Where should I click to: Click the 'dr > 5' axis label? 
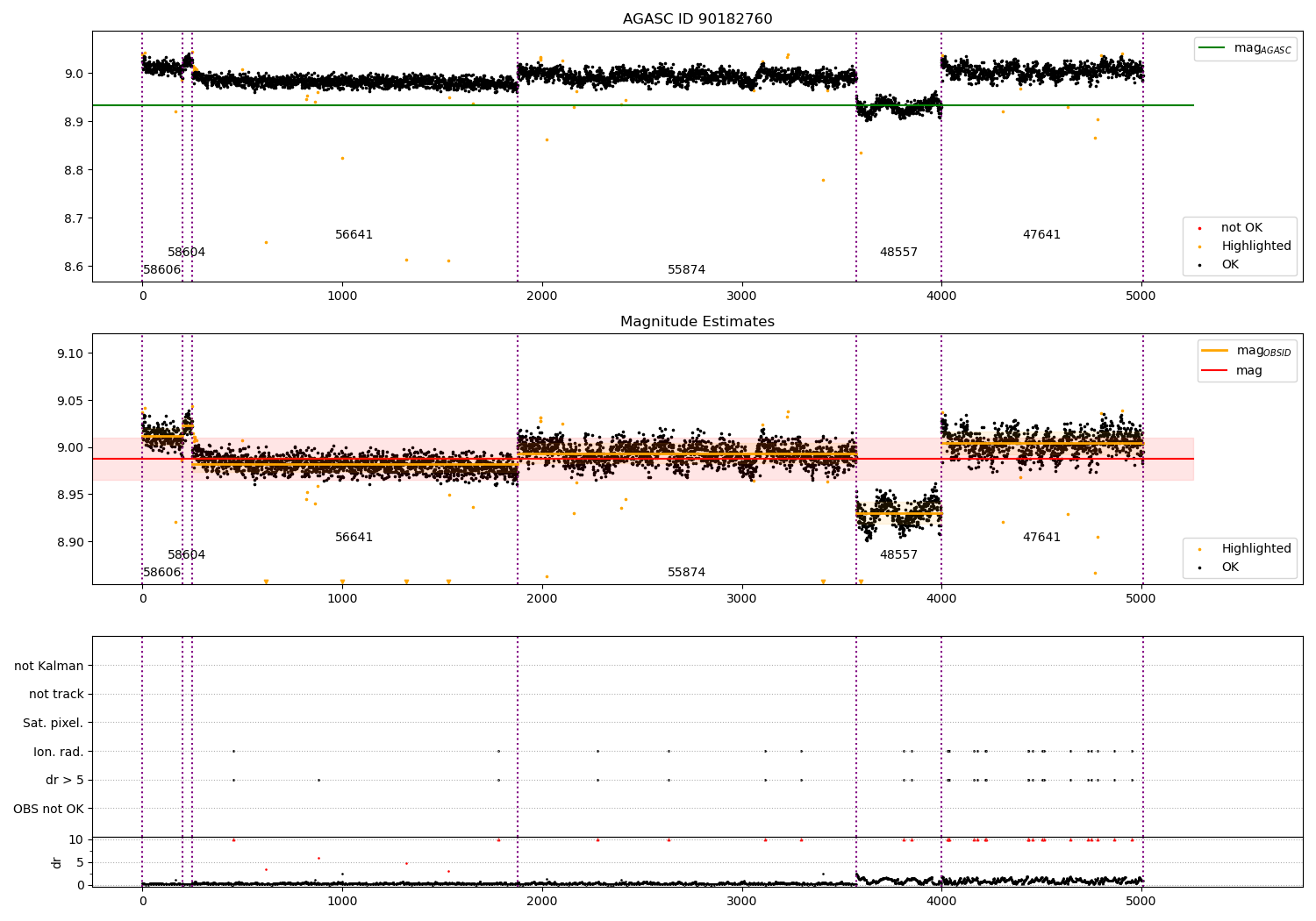pyautogui.click(x=65, y=781)
